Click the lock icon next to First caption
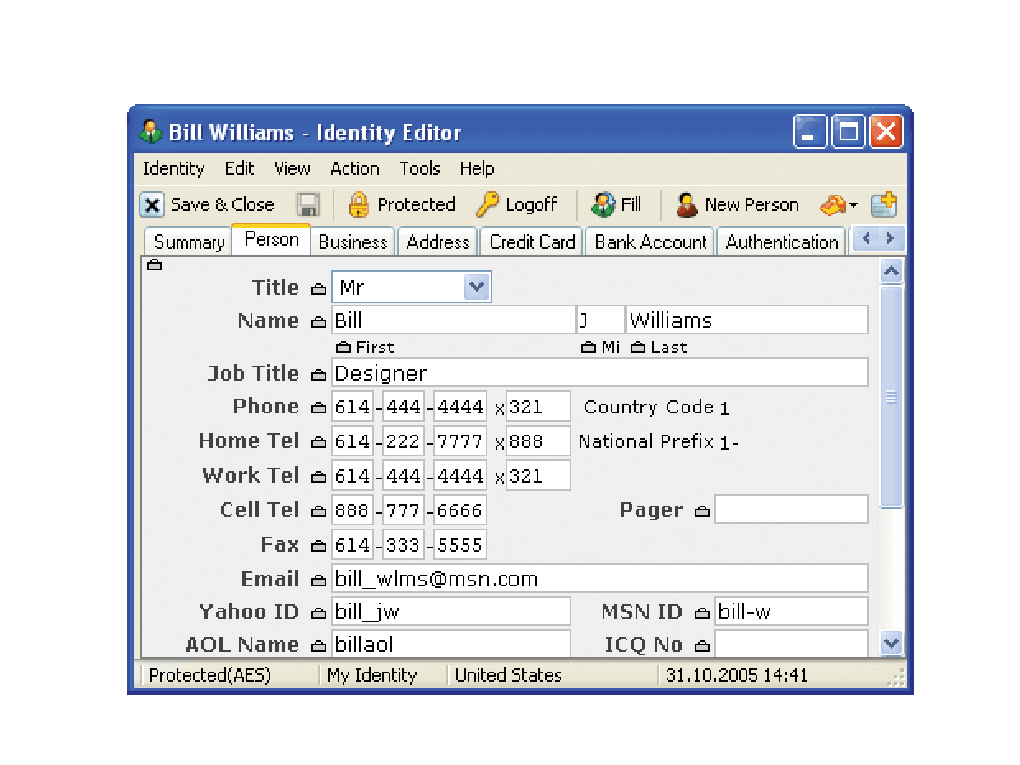 click(343, 347)
